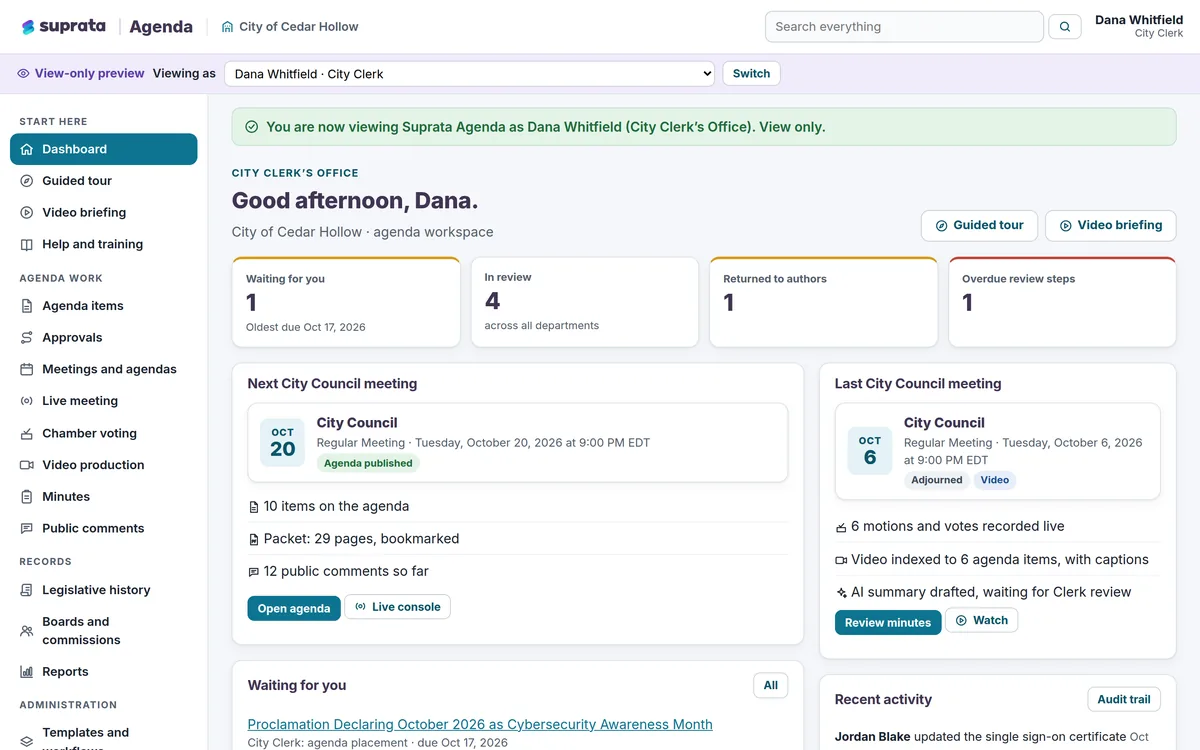Show All waiting items
This screenshot has height=750, width=1200.
771,685
